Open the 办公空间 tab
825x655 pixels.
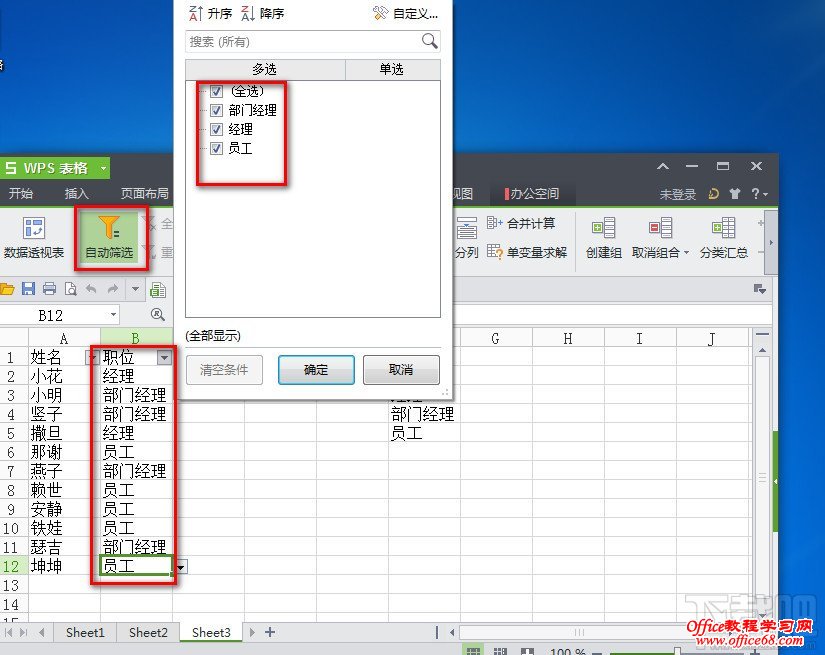(x=533, y=193)
